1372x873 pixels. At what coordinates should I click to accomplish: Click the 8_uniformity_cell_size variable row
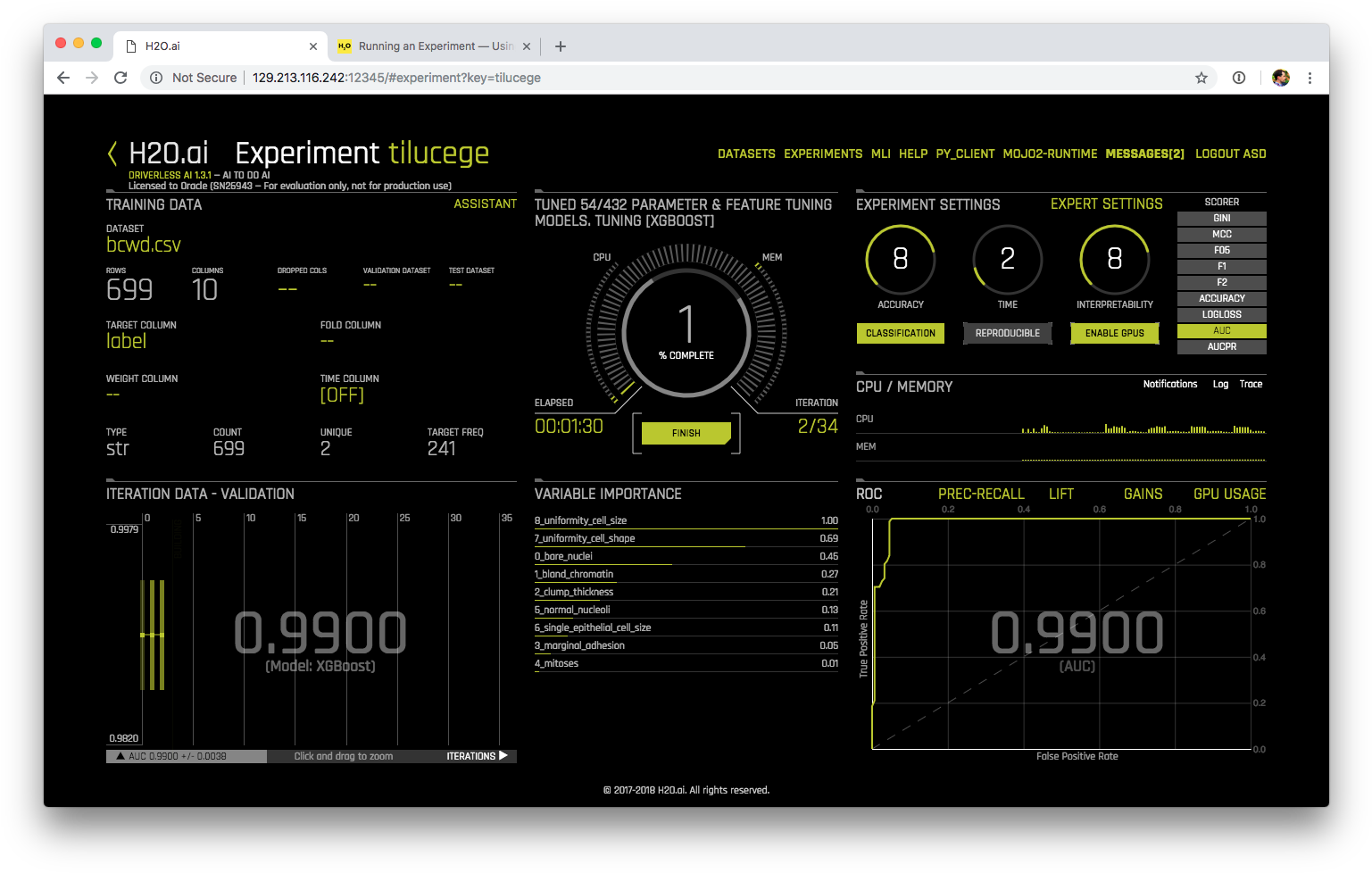686,520
